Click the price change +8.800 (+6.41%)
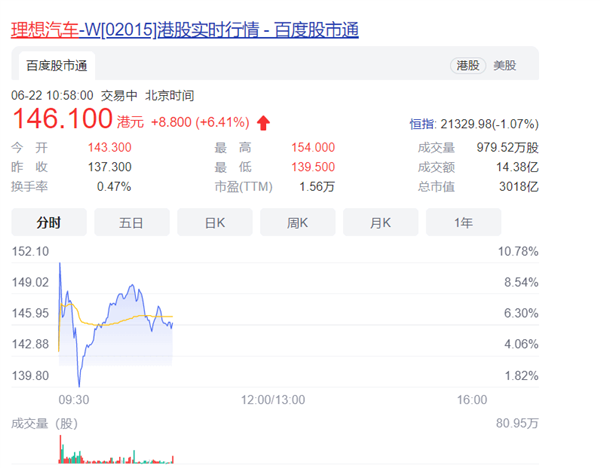Screen dimensions: 600x468 pos(200,122)
